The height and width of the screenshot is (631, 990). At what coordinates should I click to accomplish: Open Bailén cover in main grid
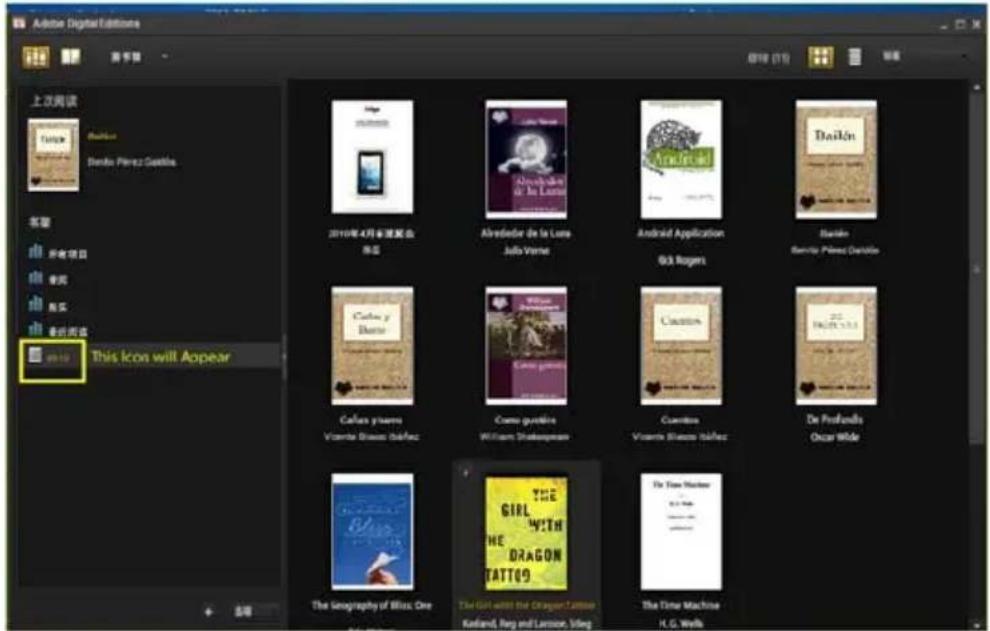836,159
